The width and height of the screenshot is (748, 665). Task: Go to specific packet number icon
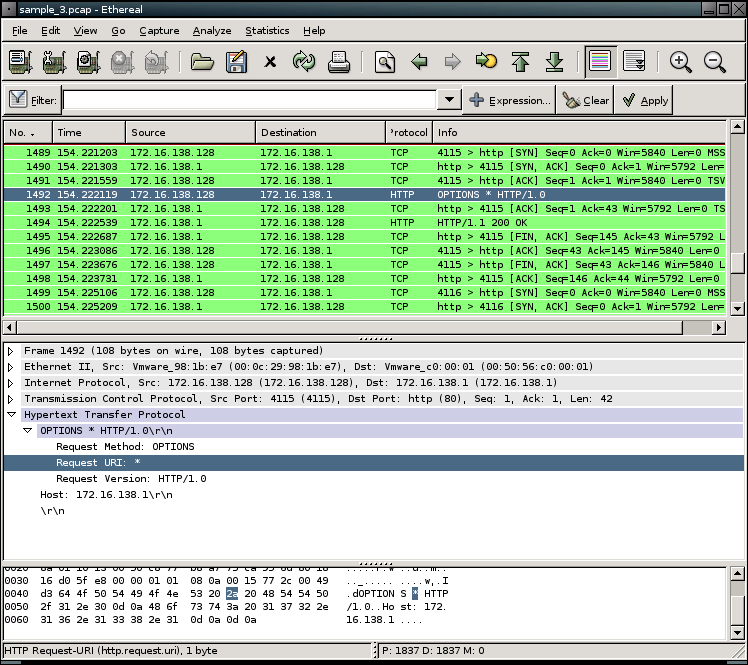point(486,61)
